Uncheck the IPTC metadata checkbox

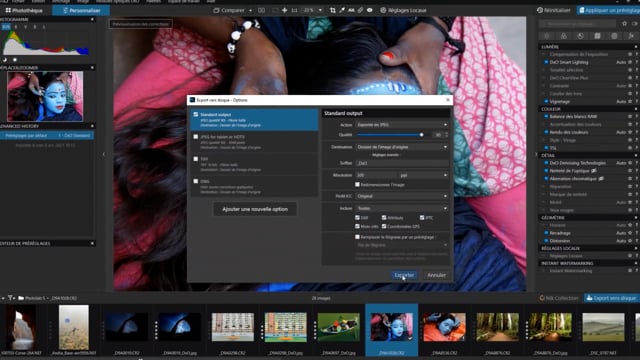pos(422,218)
